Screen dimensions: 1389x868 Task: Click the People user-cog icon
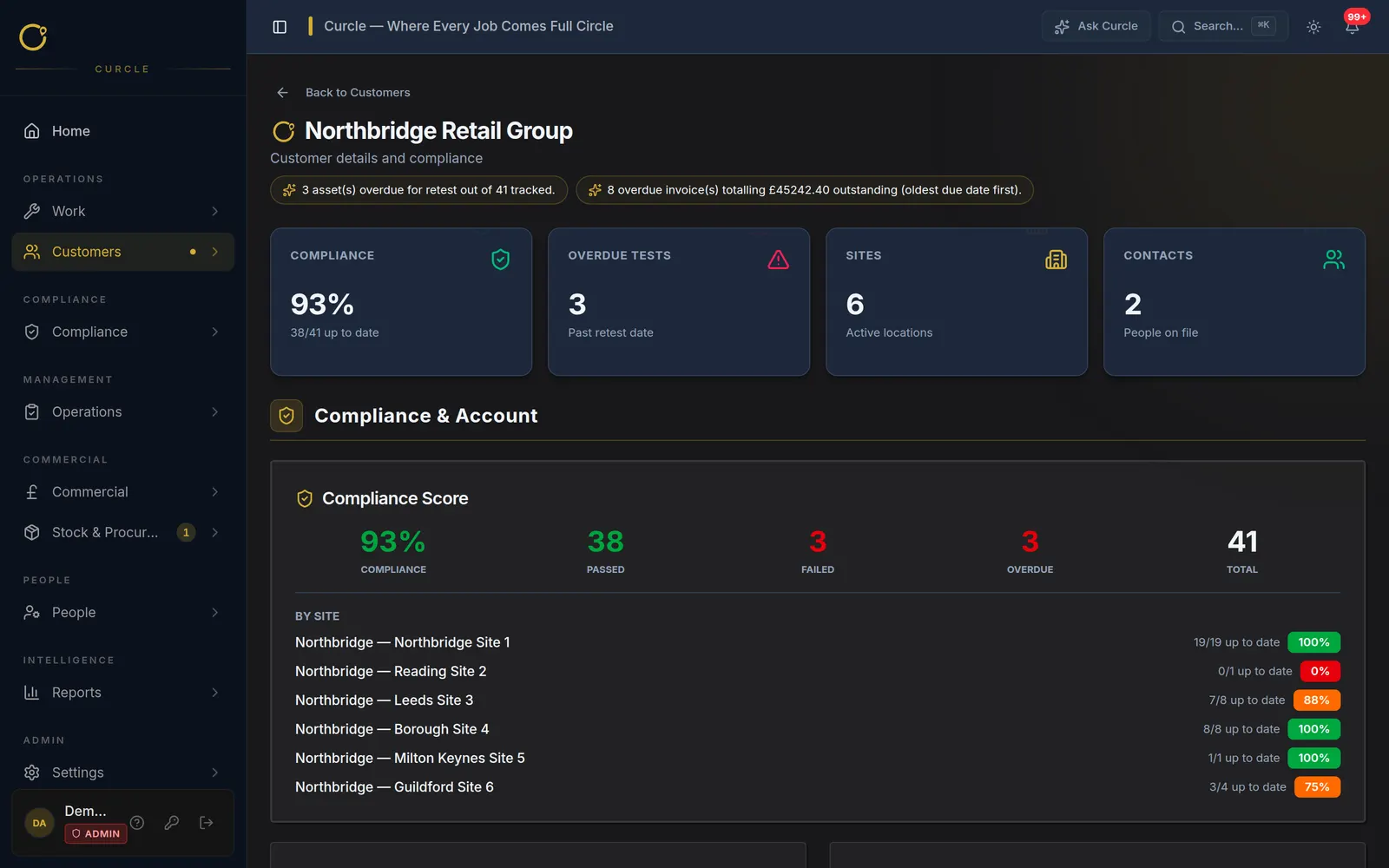pos(32,612)
